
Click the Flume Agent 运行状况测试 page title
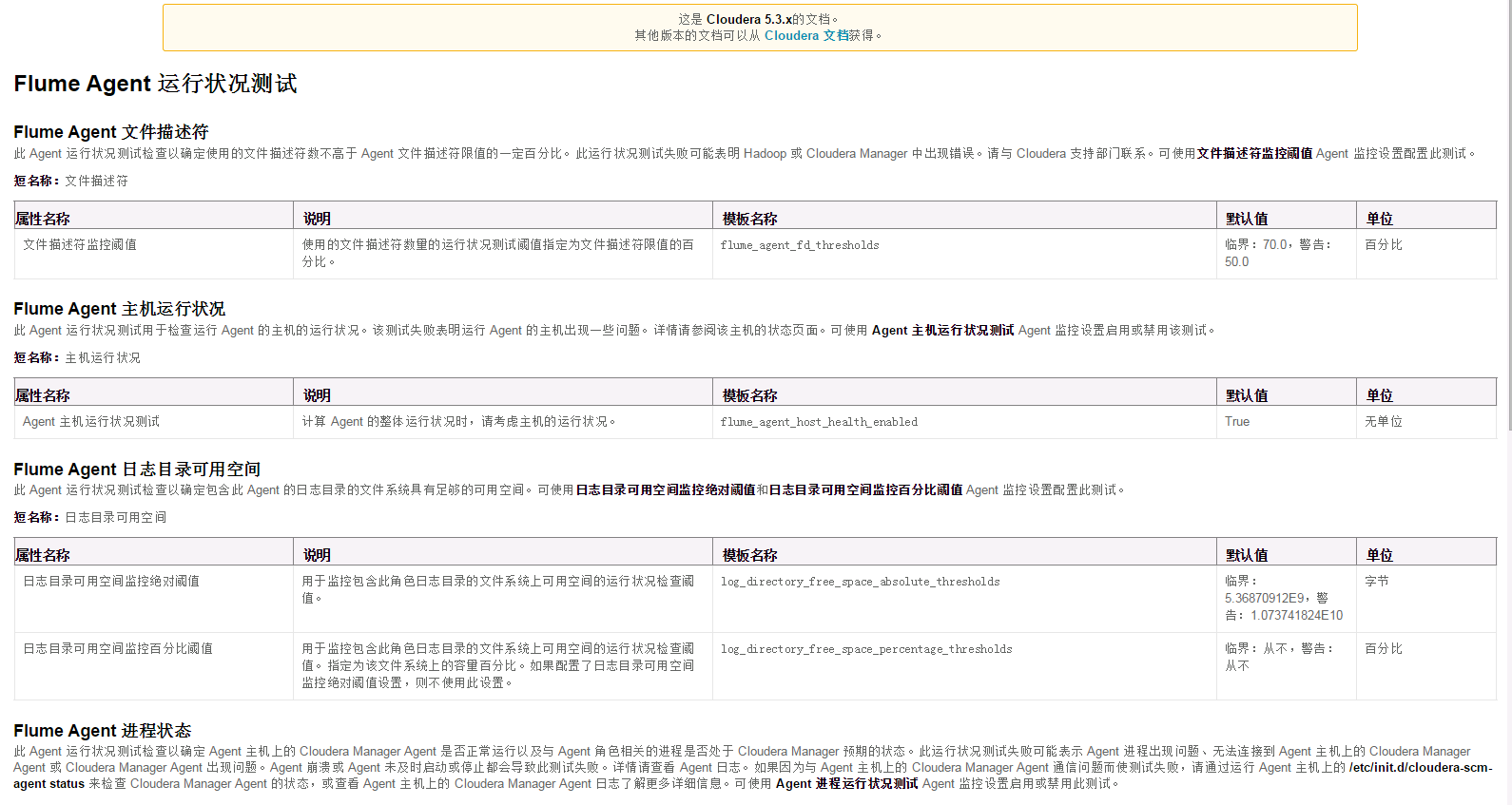pos(155,84)
